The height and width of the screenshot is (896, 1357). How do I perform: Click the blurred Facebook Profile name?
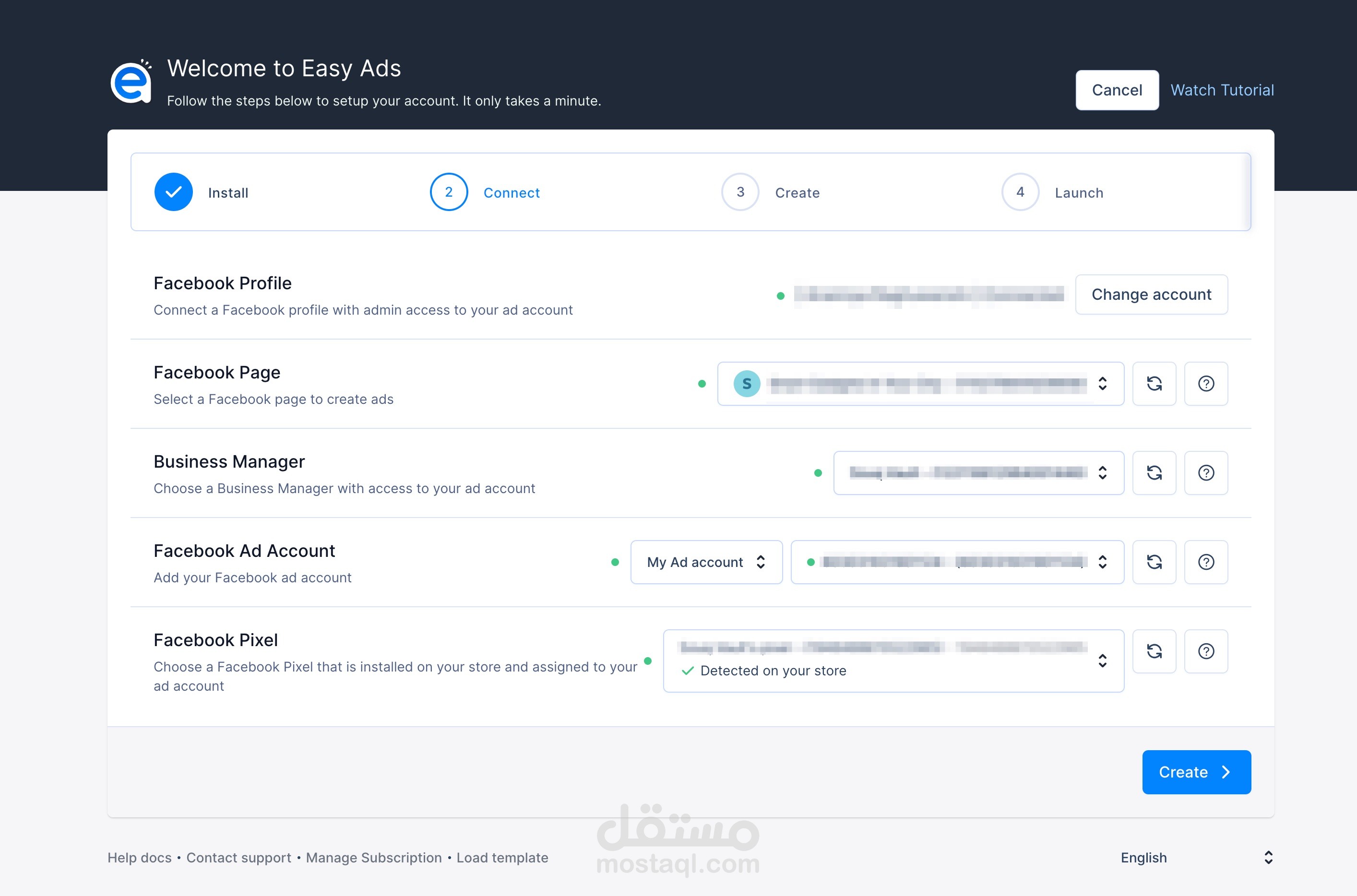[929, 295]
